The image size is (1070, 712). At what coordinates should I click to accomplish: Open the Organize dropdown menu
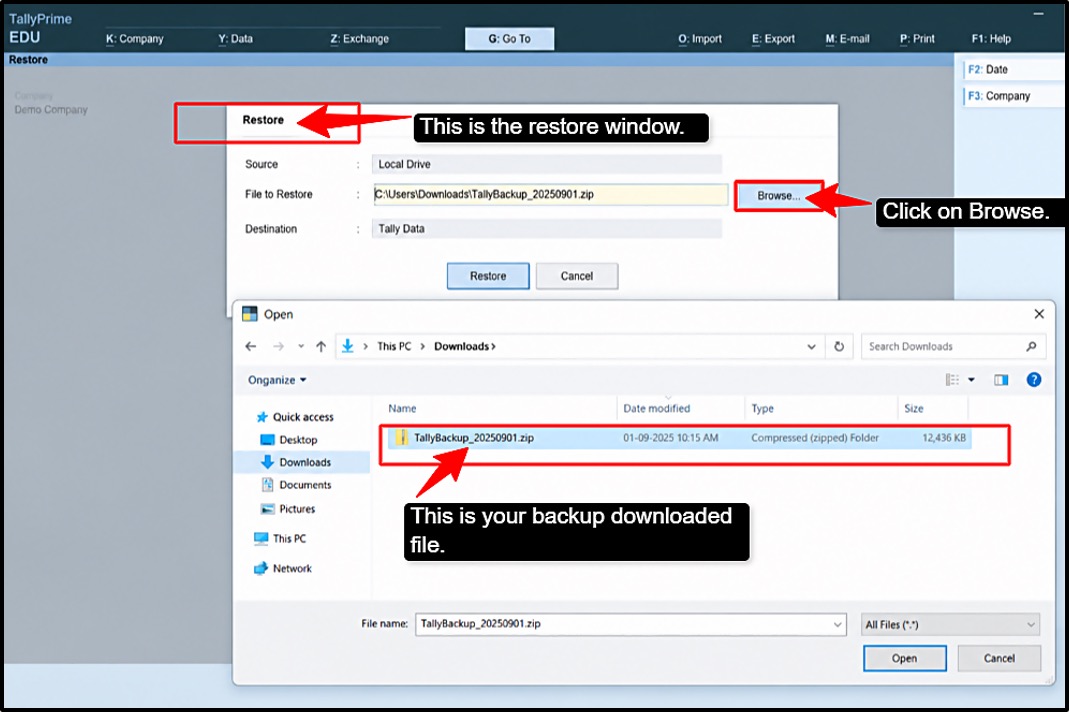[x=277, y=380]
